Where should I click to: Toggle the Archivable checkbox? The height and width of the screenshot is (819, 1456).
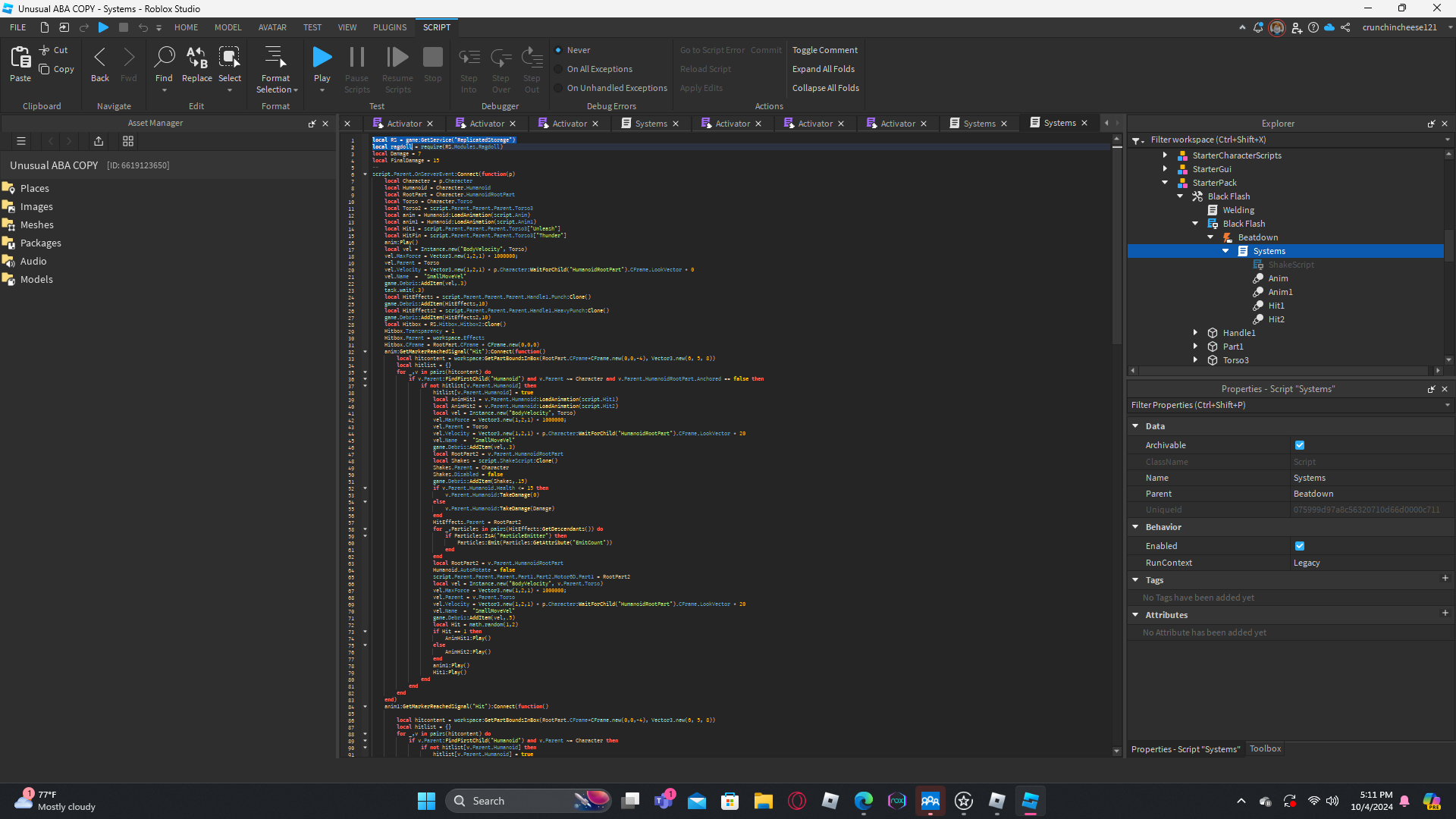pos(1300,445)
